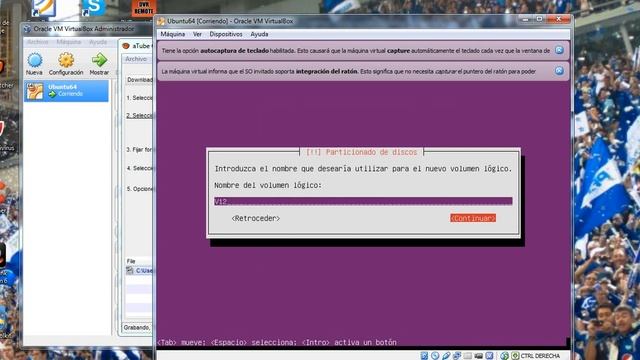Screen dimensions: 640x360
Task: Open the Ayuda menu in Ubuntu64 window
Action: (259, 34)
